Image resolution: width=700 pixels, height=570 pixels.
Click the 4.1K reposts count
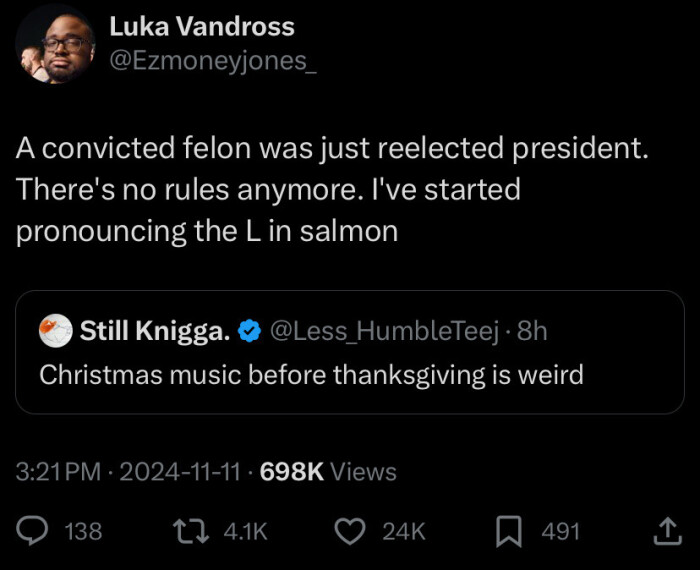pyautogui.click(x=246, y=532)
